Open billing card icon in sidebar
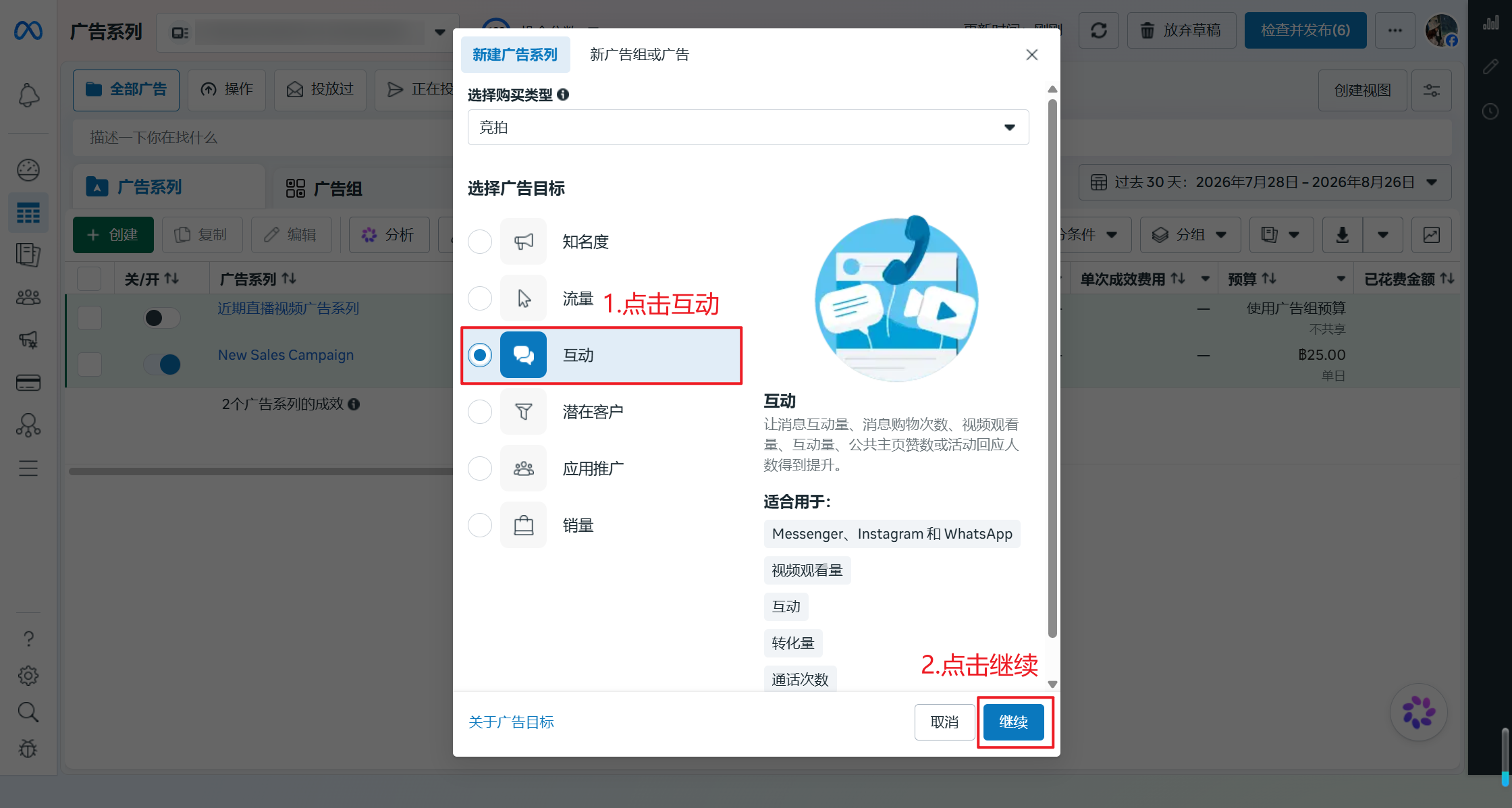 coord(28,383)
